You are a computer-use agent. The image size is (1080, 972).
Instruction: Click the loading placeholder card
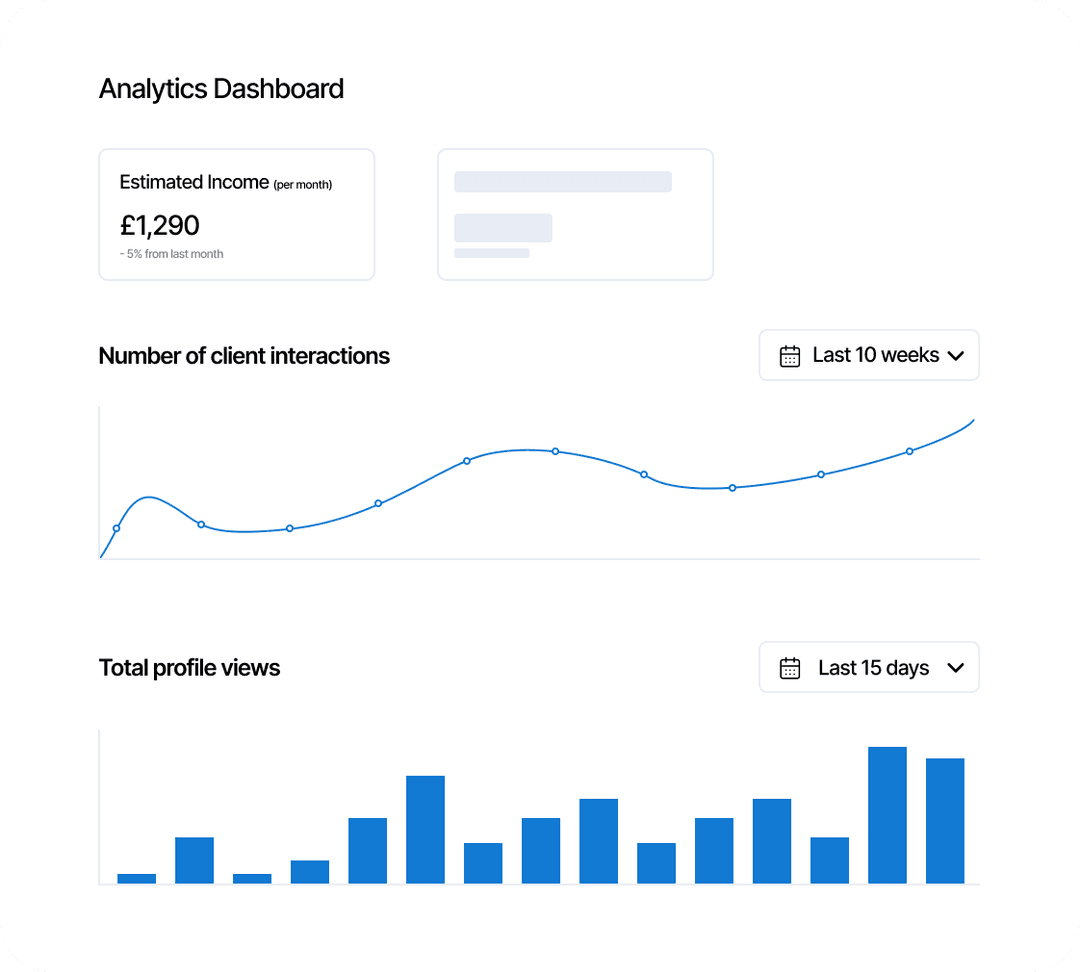pyautogui.click(x=575, y=214)
